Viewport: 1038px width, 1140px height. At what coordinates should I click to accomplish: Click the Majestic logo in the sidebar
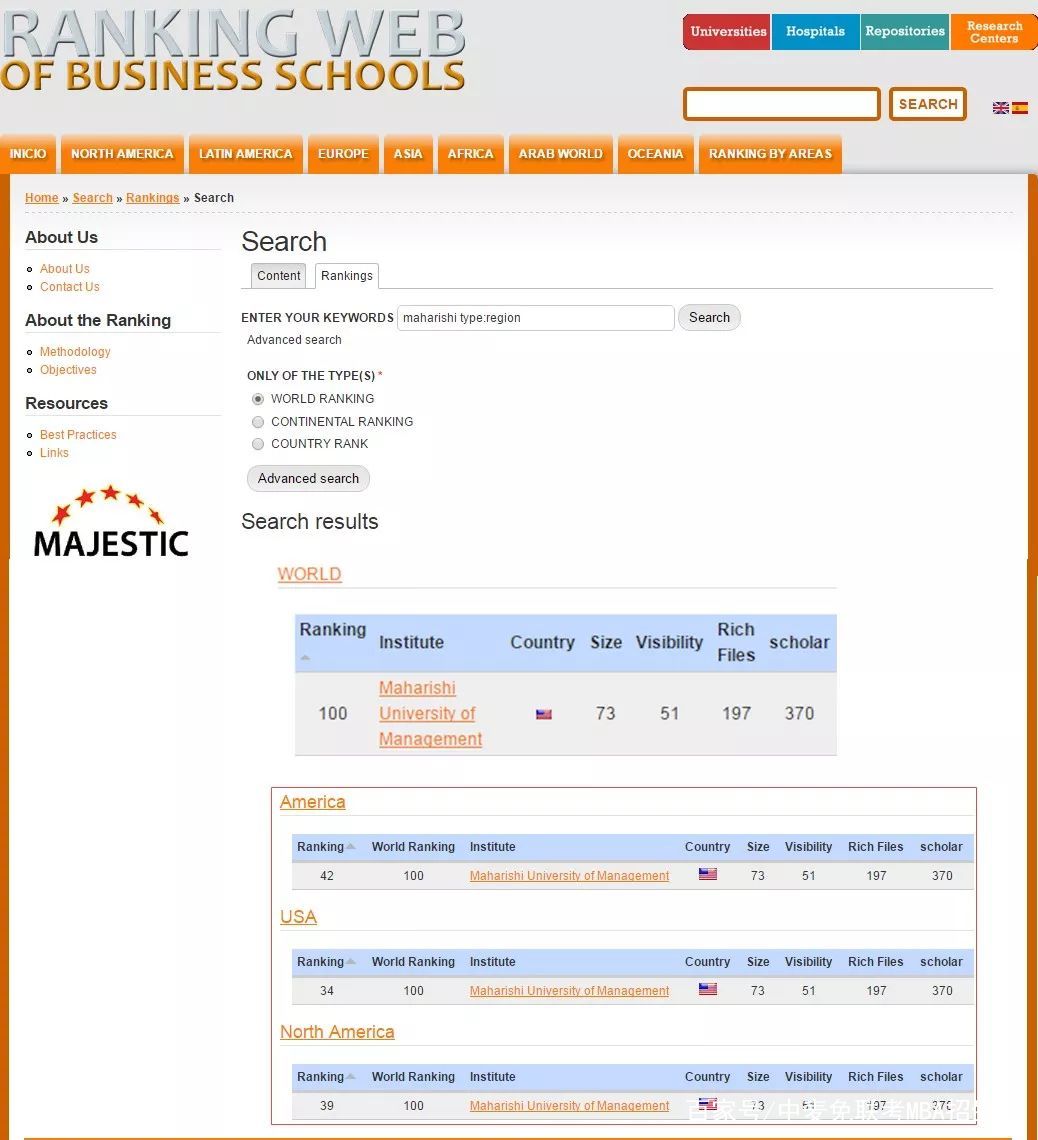click(x=111, y=522)
